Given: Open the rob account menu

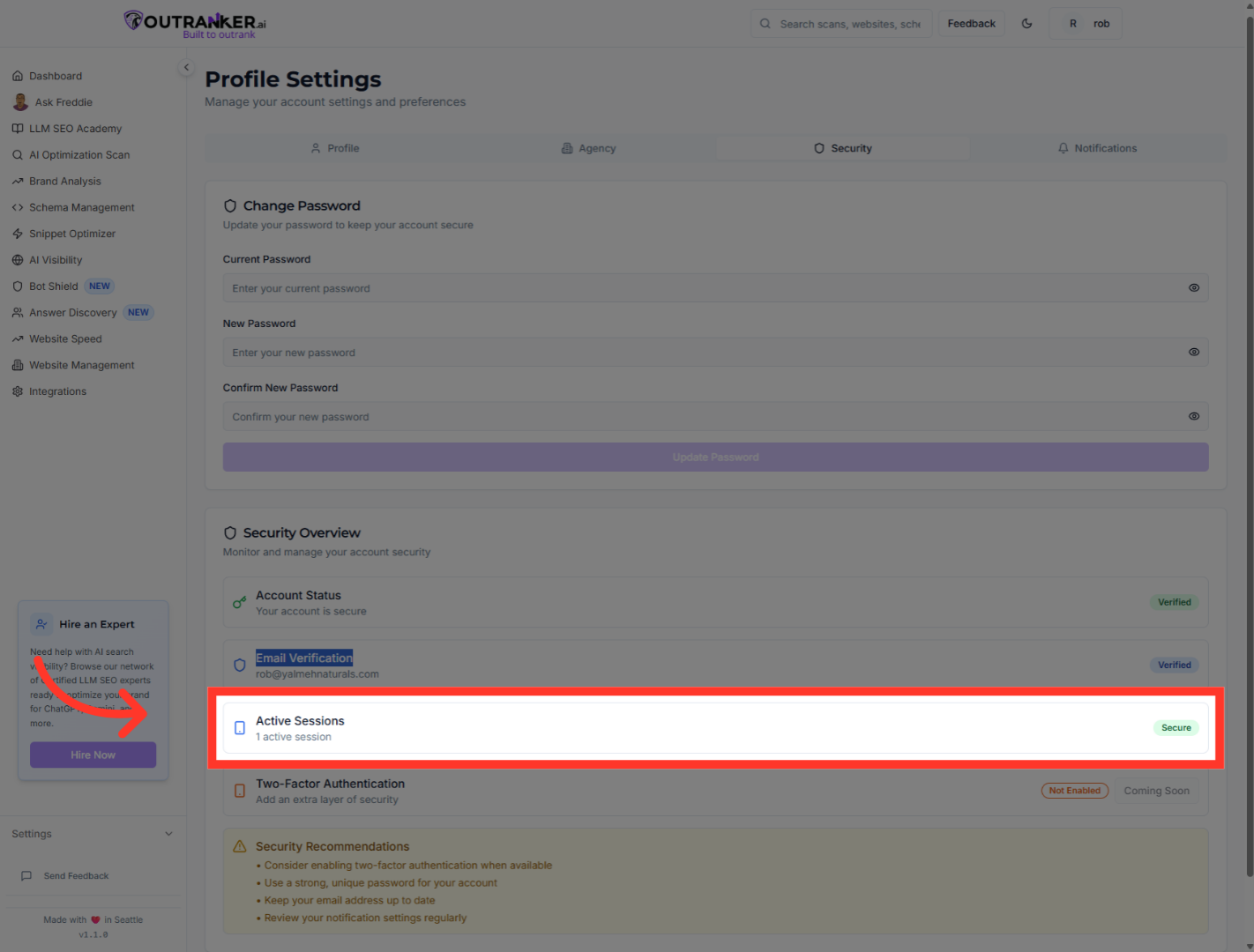Looking at the screenshot, I should click(1086, 23).
